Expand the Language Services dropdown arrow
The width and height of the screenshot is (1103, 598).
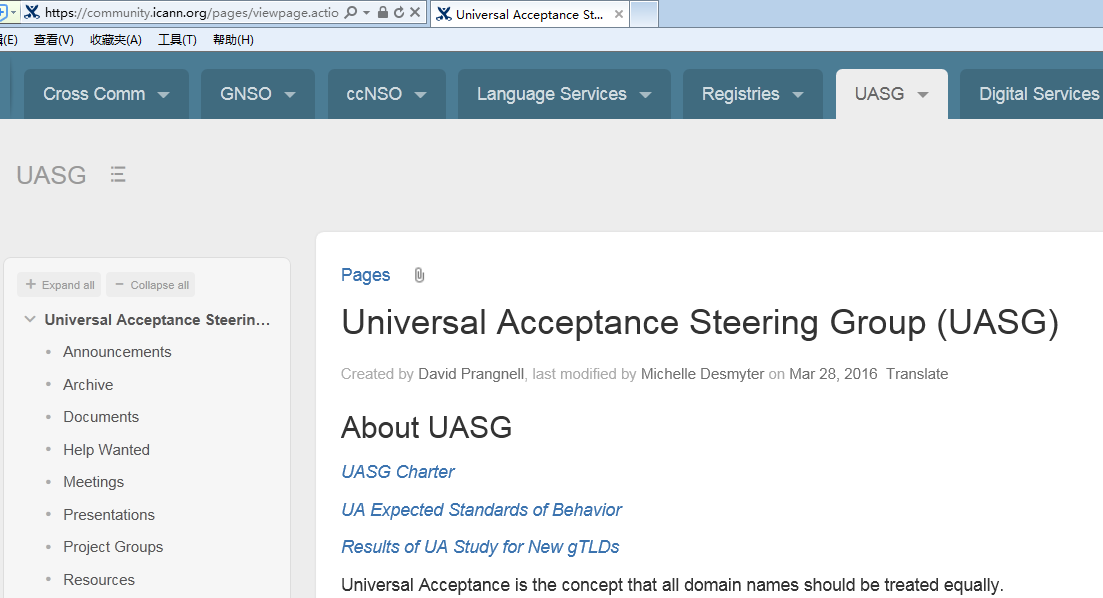[646, 95]
